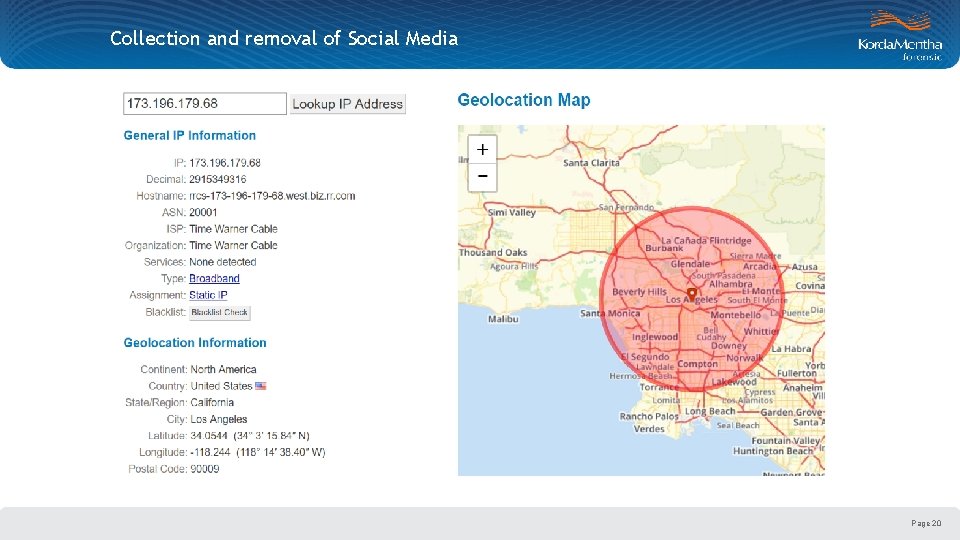Image resolution: width=960 pixels, height=540 pixels.
Task: Select the State/Region value California
Action: 212,403
